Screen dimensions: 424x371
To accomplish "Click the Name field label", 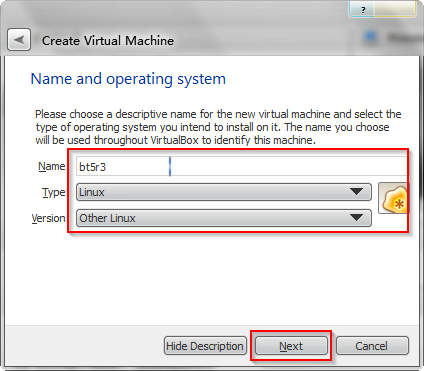I will tap(52, 166).
